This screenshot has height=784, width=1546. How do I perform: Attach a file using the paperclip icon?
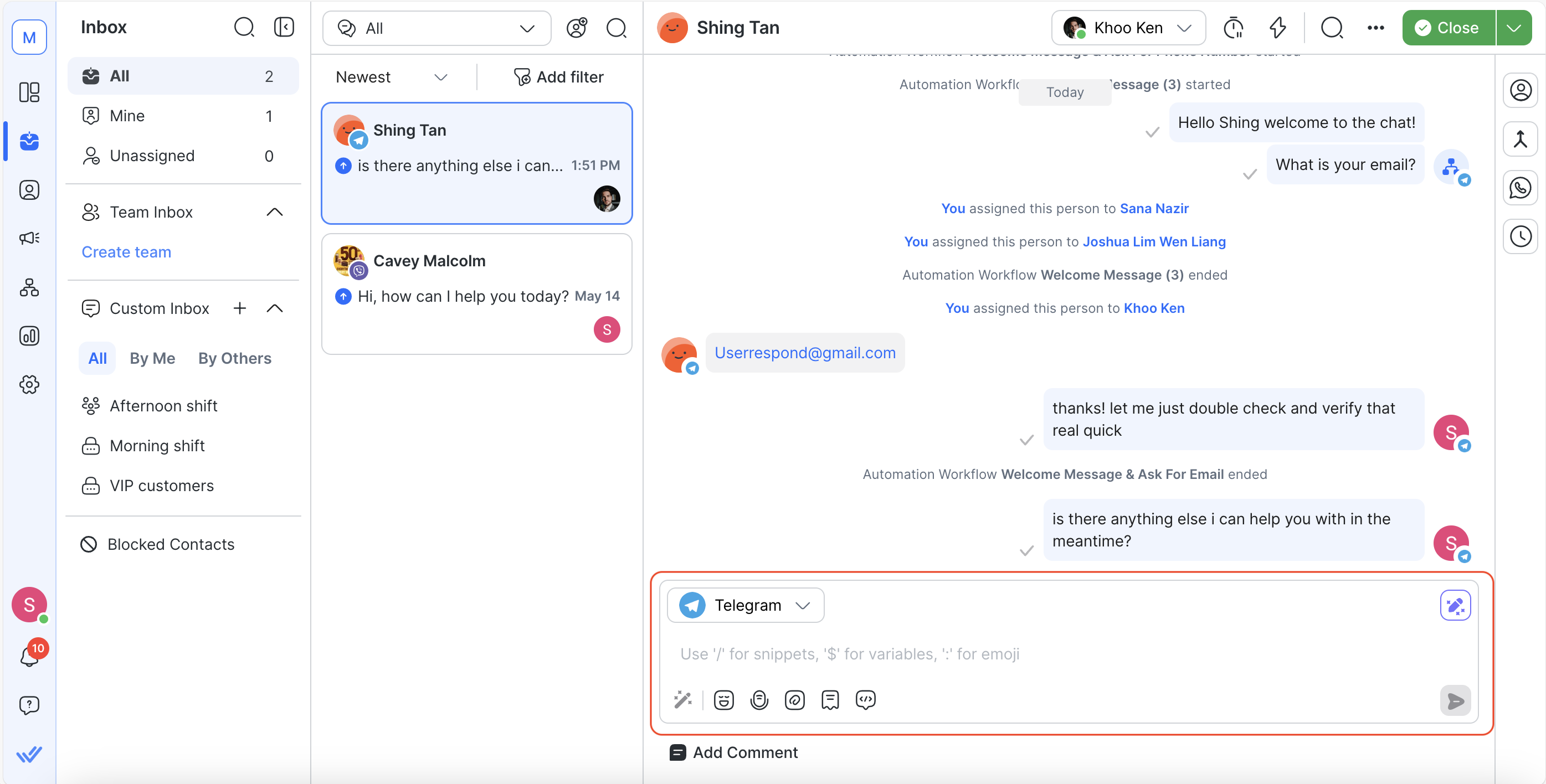pos(795,700)
